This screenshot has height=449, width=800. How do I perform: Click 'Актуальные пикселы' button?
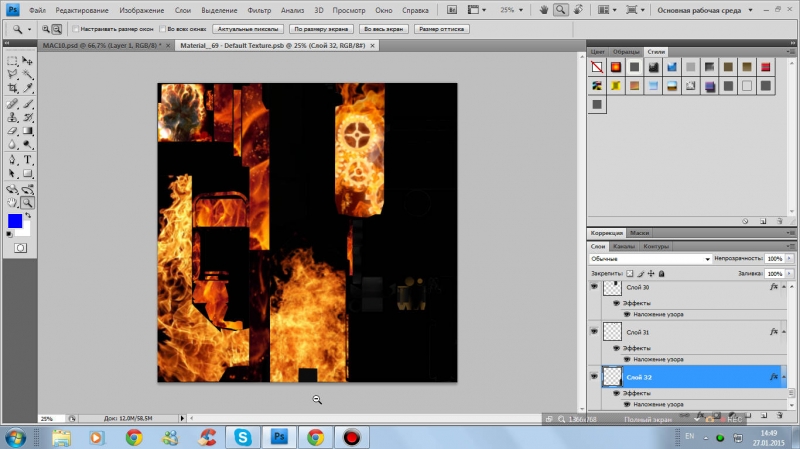point(248,29)
